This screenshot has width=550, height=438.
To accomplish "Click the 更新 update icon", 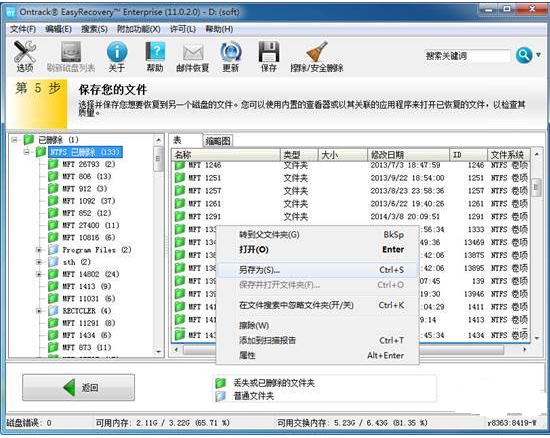I will [230, 56].
